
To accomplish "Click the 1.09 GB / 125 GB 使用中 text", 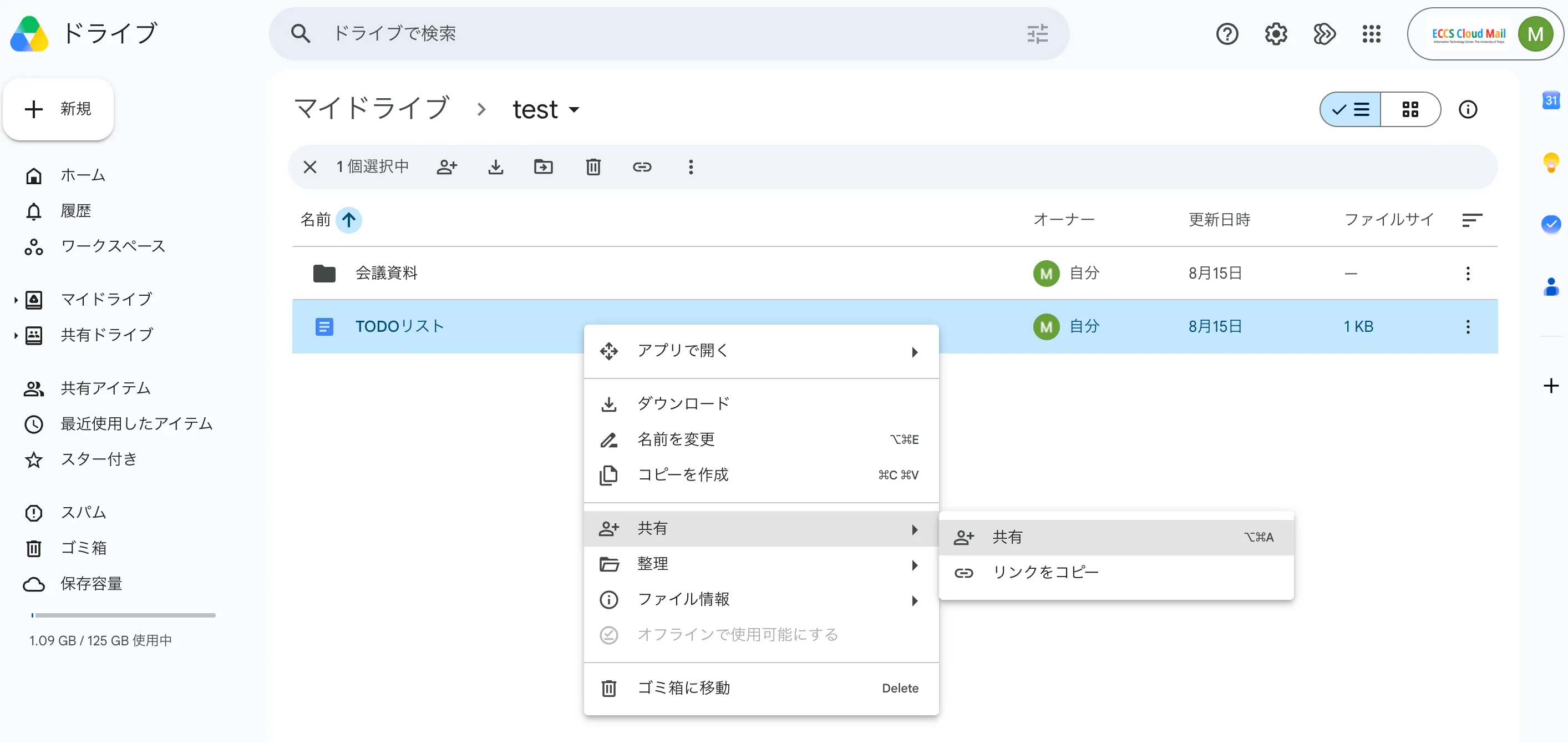I will click(x=100, y=641).
